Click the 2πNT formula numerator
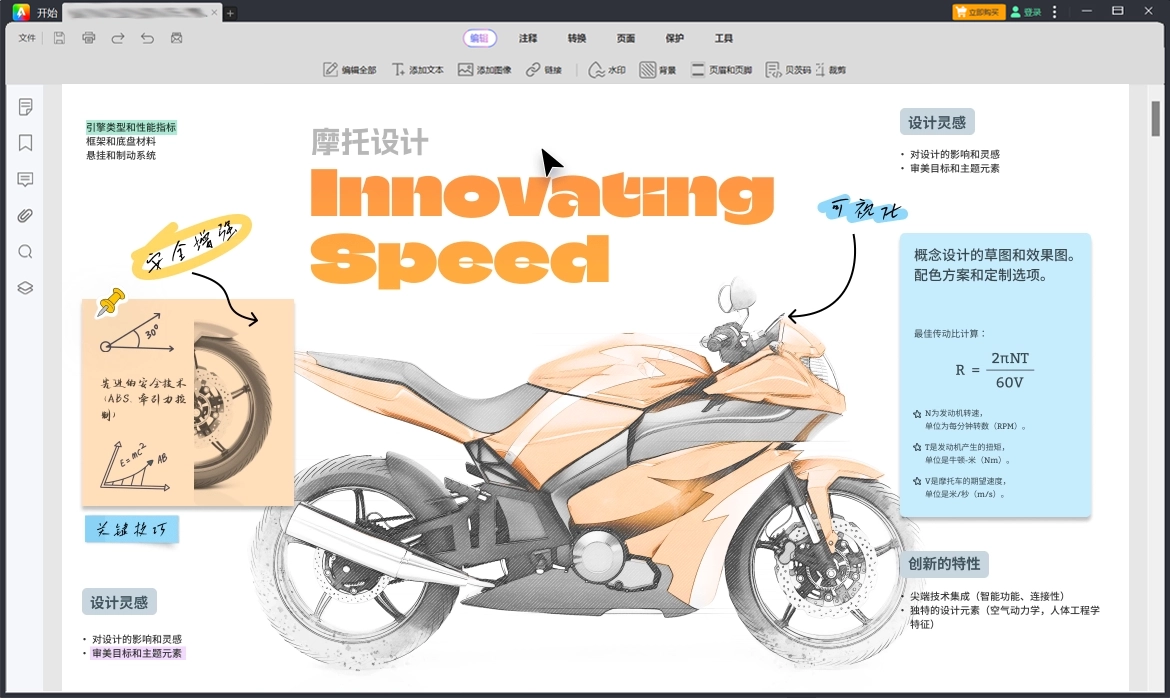Image resolution: width=1170 pixels, height=698 pixels. (x=1010, y=358)
